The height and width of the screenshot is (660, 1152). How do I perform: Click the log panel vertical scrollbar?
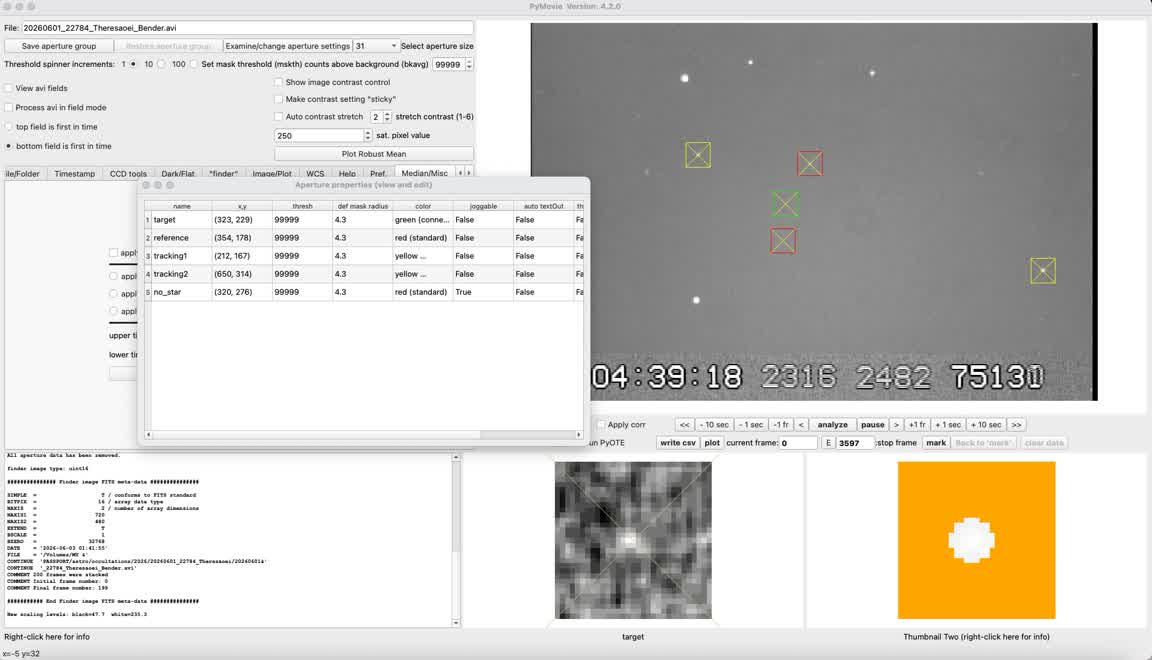coord(456,540)
